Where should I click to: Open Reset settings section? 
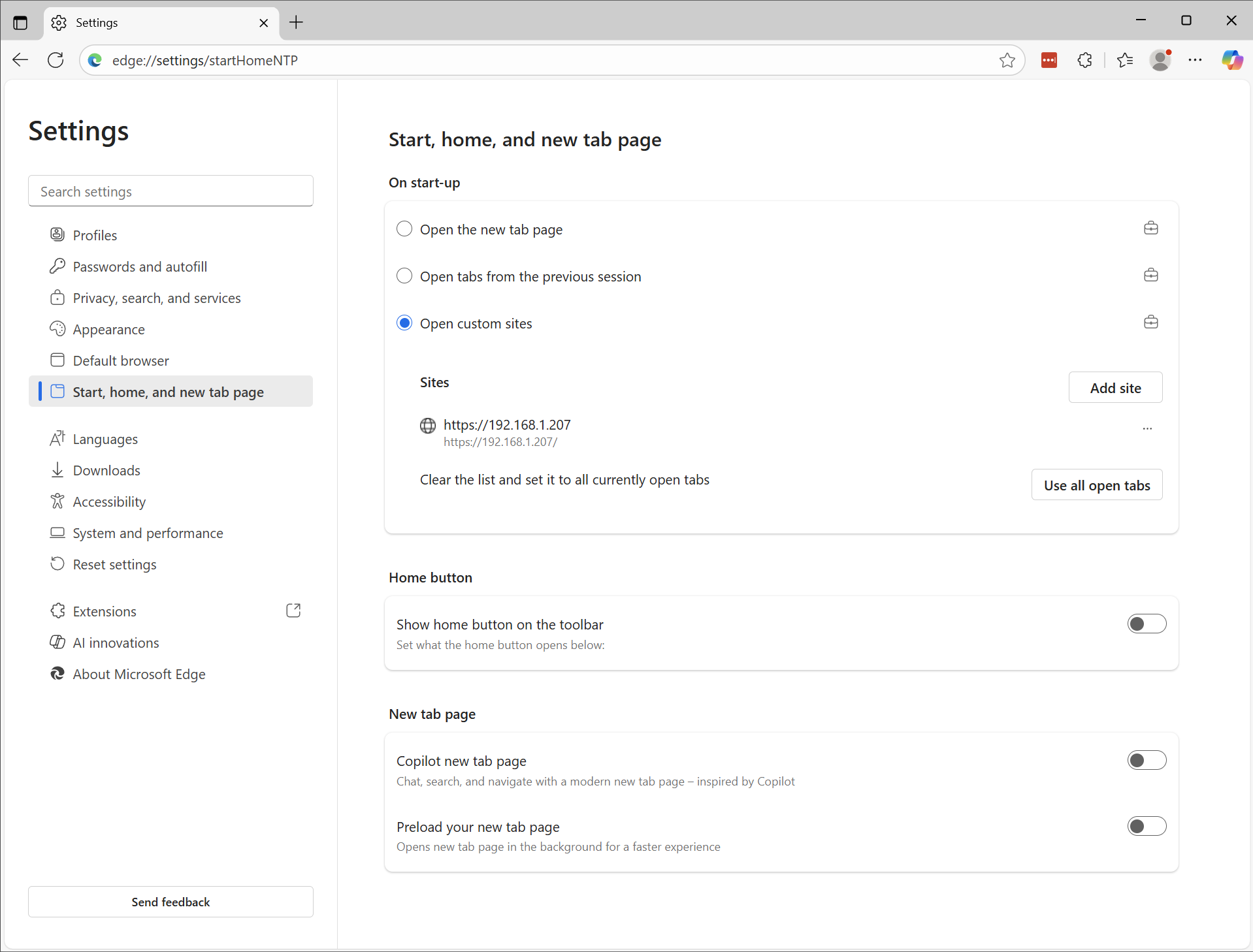pos(171,564)
